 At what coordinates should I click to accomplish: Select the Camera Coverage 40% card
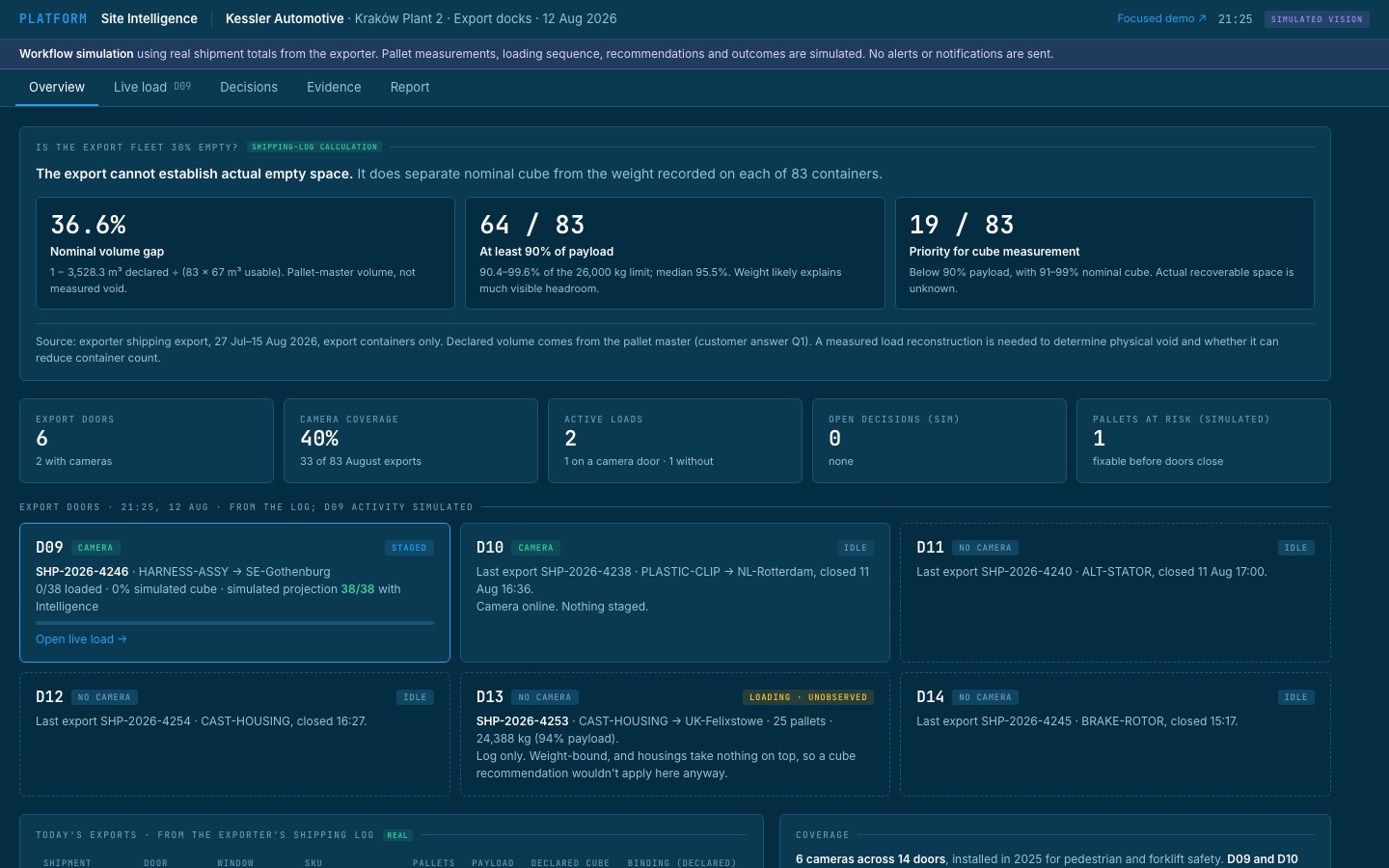(411, 441)
